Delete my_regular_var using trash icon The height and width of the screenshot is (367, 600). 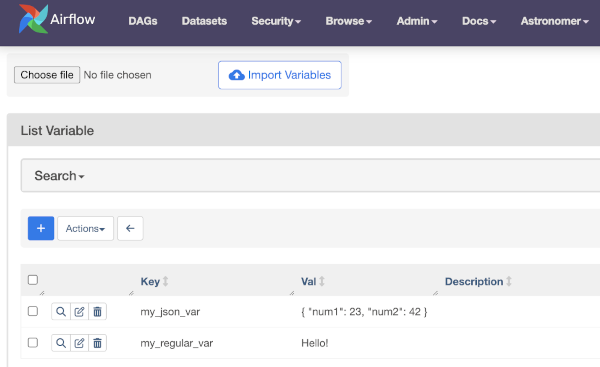[98, 343]
